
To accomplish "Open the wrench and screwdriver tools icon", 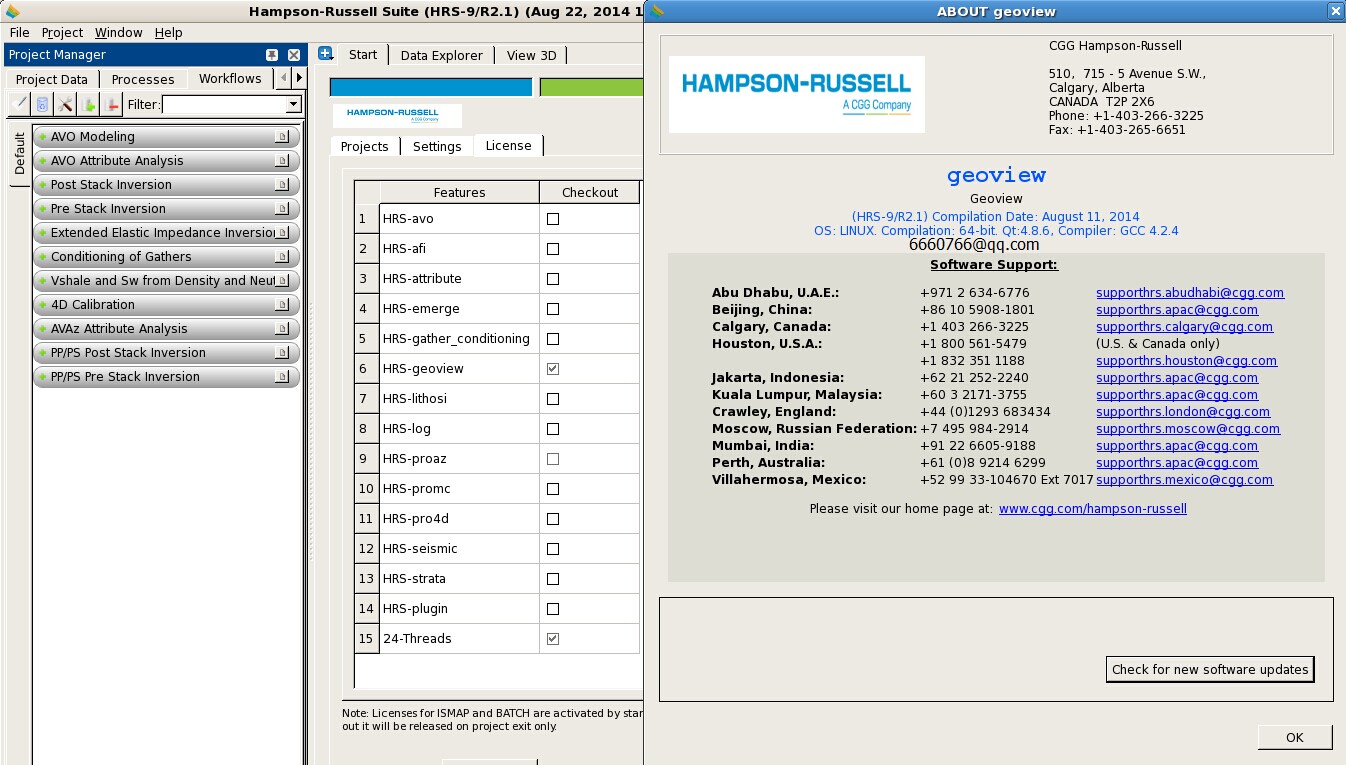I will click(x=65, y=104).
